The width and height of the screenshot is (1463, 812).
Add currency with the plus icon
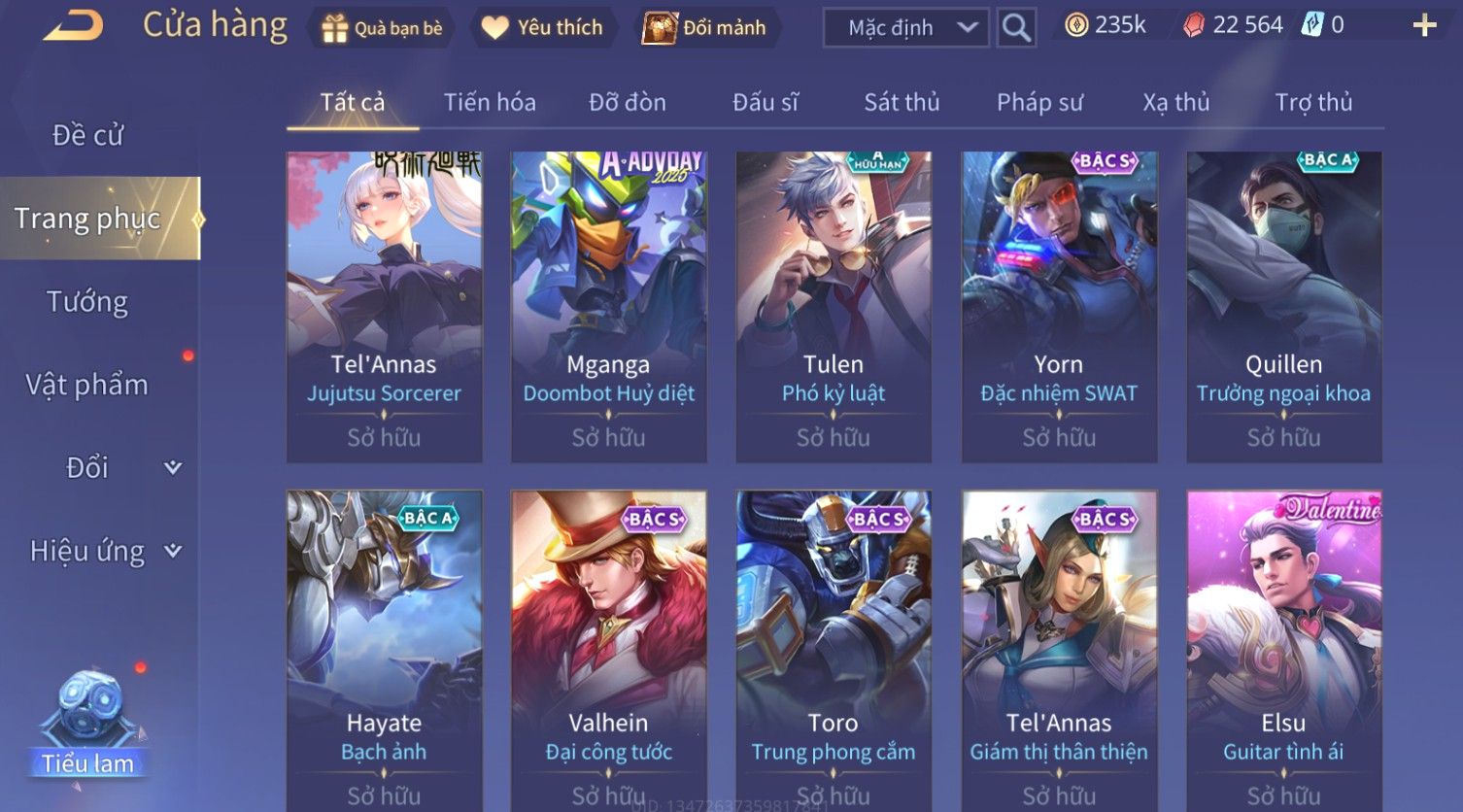1424,25
